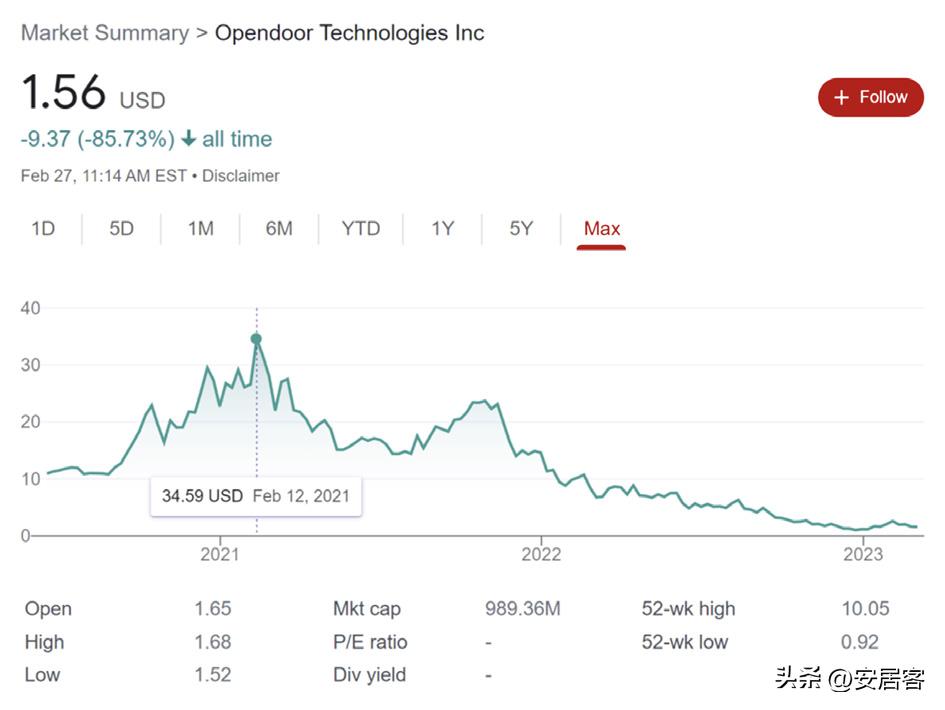Click the peak data point on chart
The height and width of the screenshot is (710, 945).
[x=256, y=339]
